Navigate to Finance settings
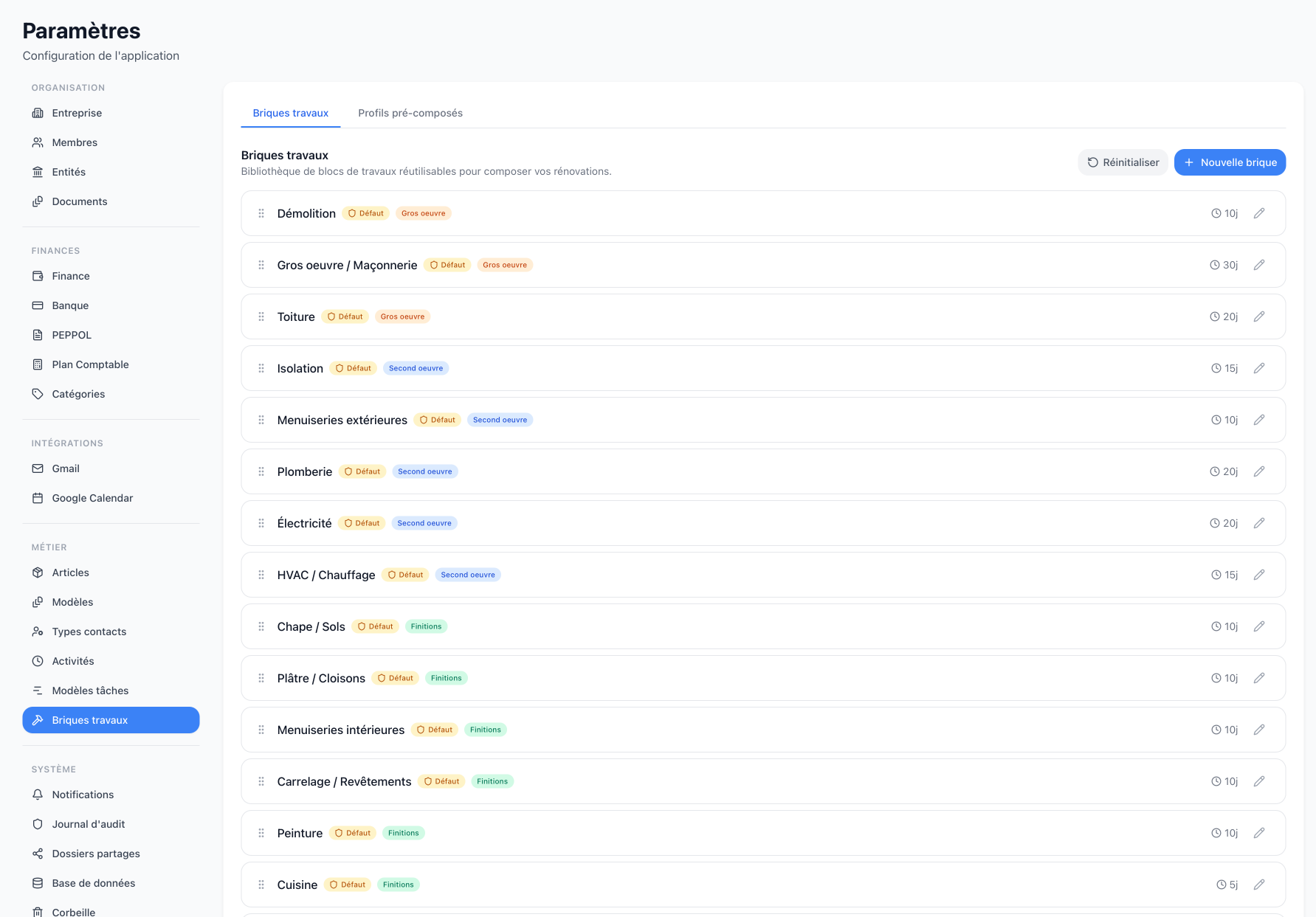 (111, 276)
